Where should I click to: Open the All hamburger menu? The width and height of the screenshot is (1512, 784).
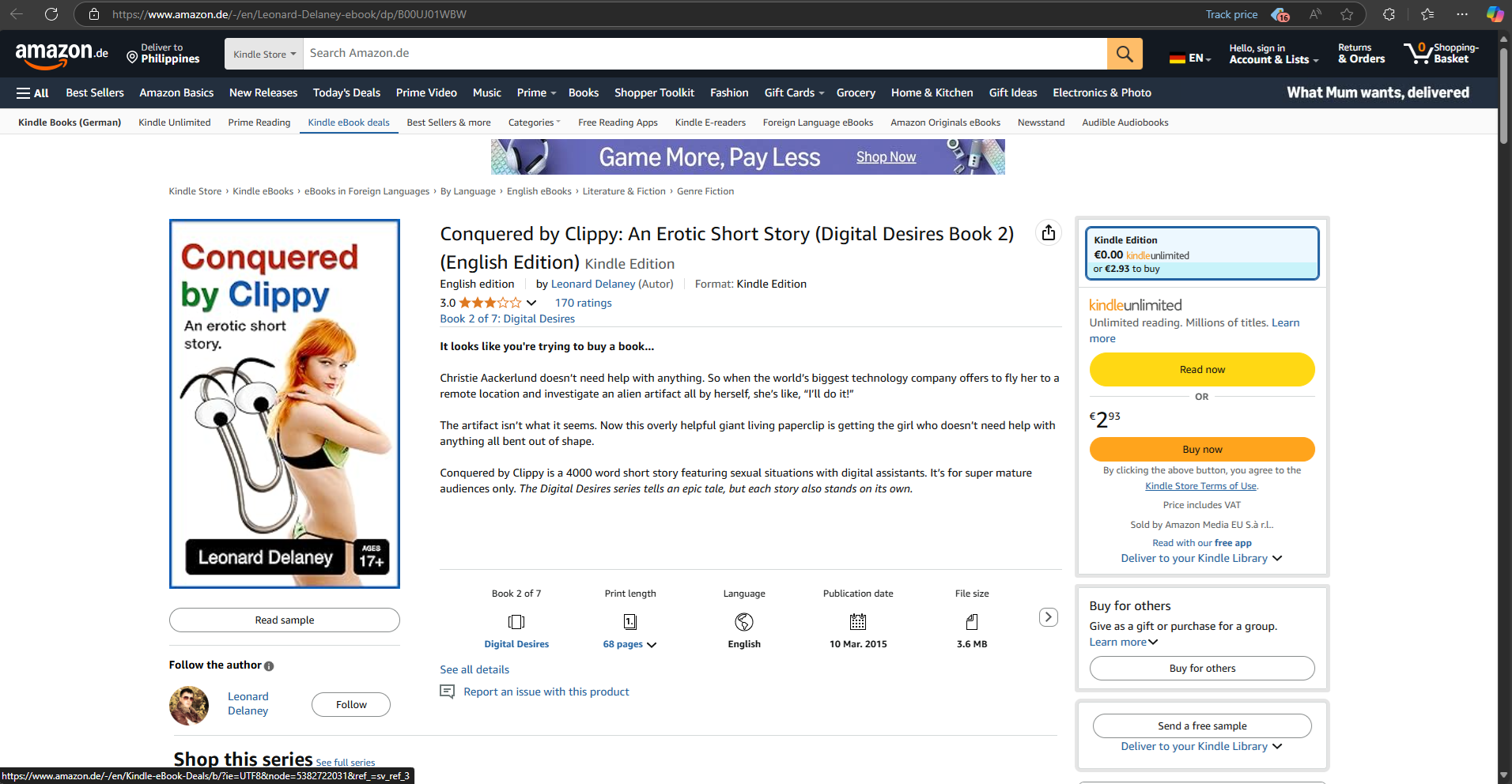coord(32,92)
